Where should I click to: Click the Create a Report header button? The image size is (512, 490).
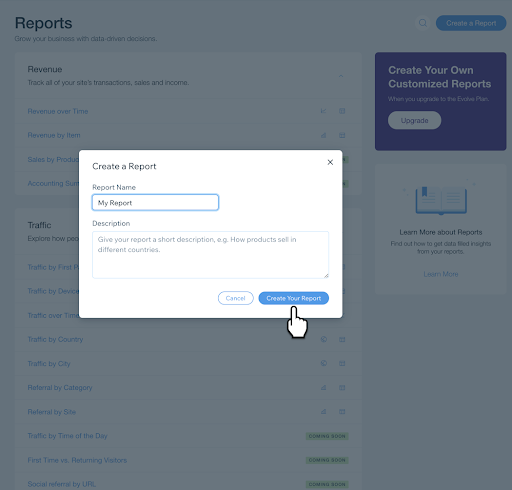coord(471,23)
